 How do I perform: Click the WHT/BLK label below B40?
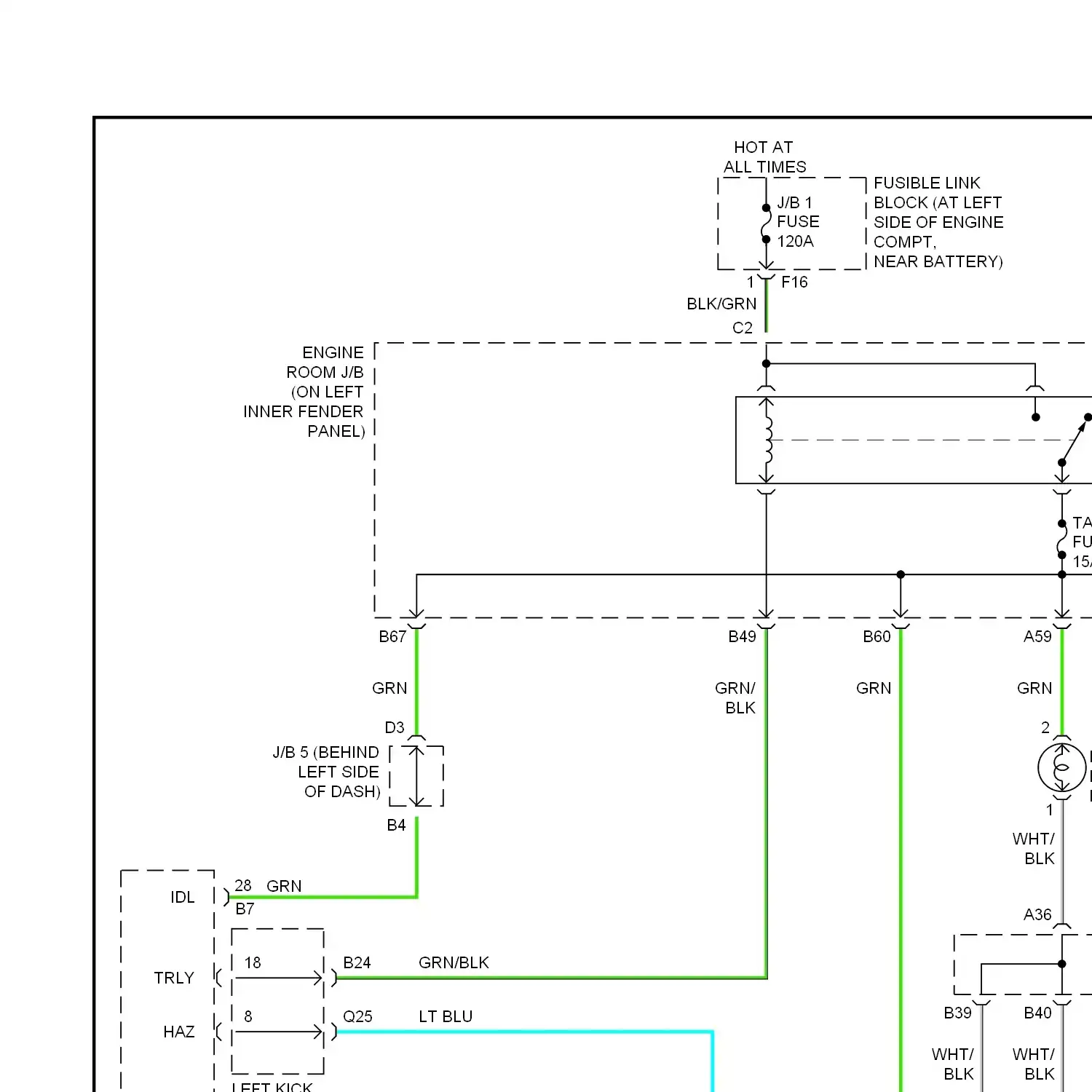click(1033, 1064)
